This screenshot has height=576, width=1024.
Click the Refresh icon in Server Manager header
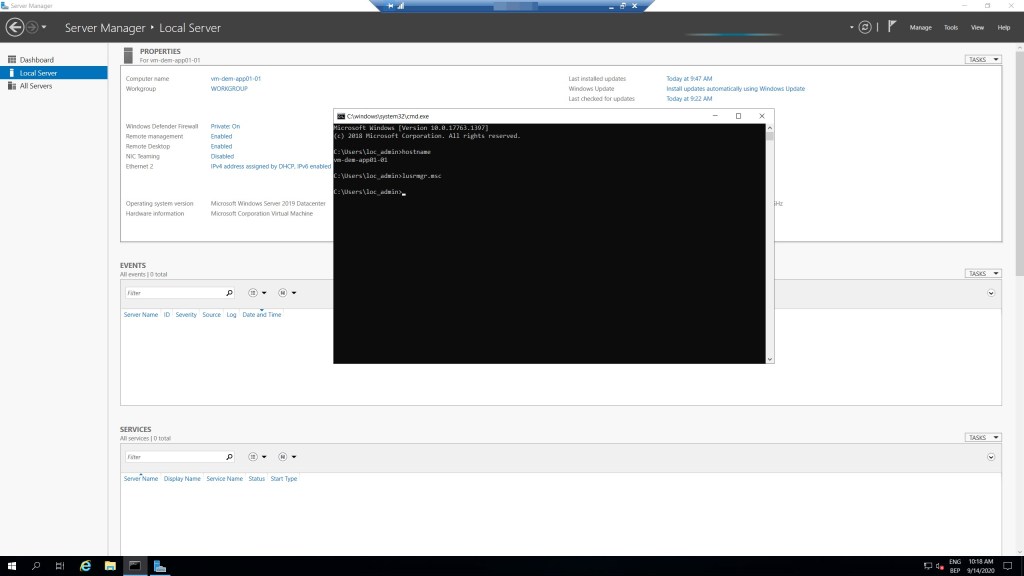[864, 27]
